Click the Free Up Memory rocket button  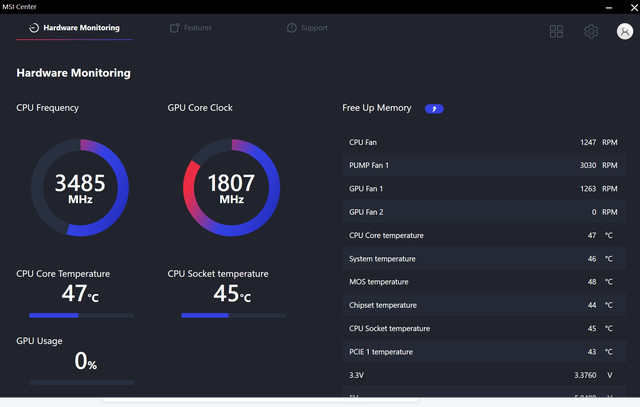(x=434, y=109)
